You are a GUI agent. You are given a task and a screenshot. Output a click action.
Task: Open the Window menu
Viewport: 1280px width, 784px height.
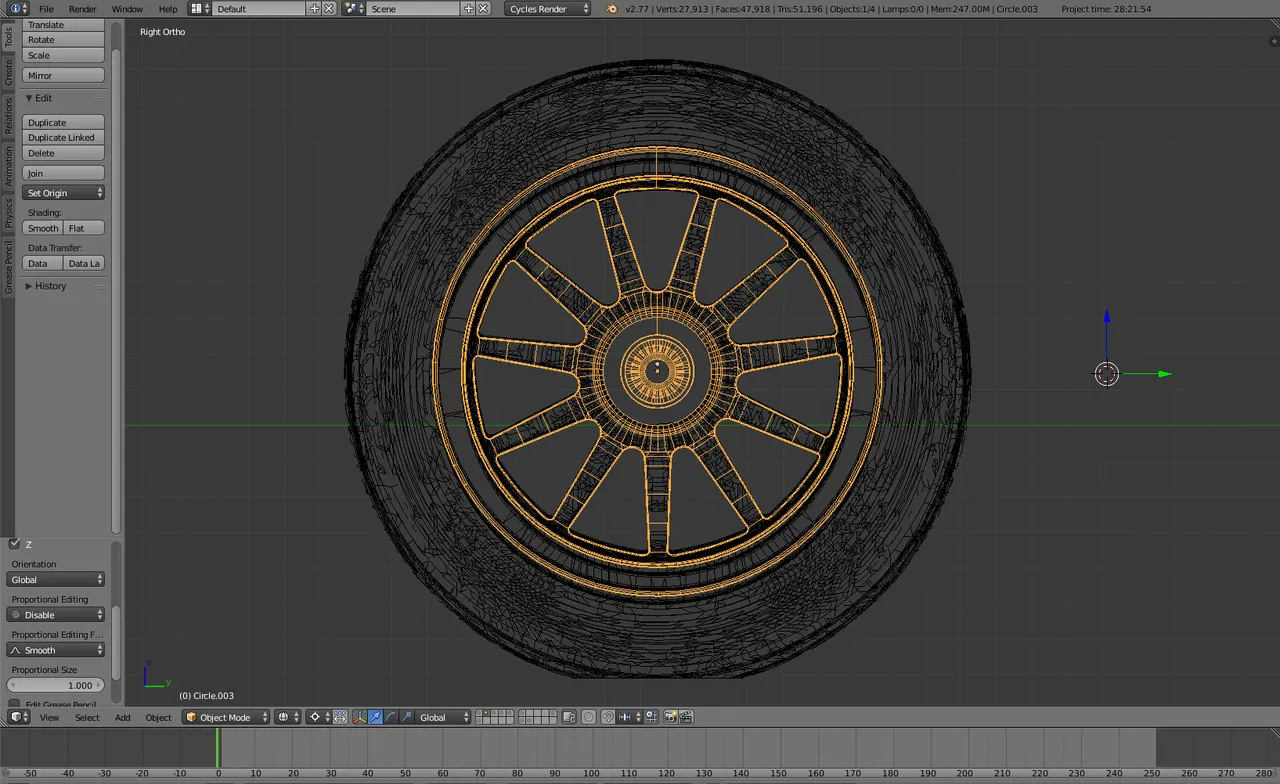[x=127, y=8]
